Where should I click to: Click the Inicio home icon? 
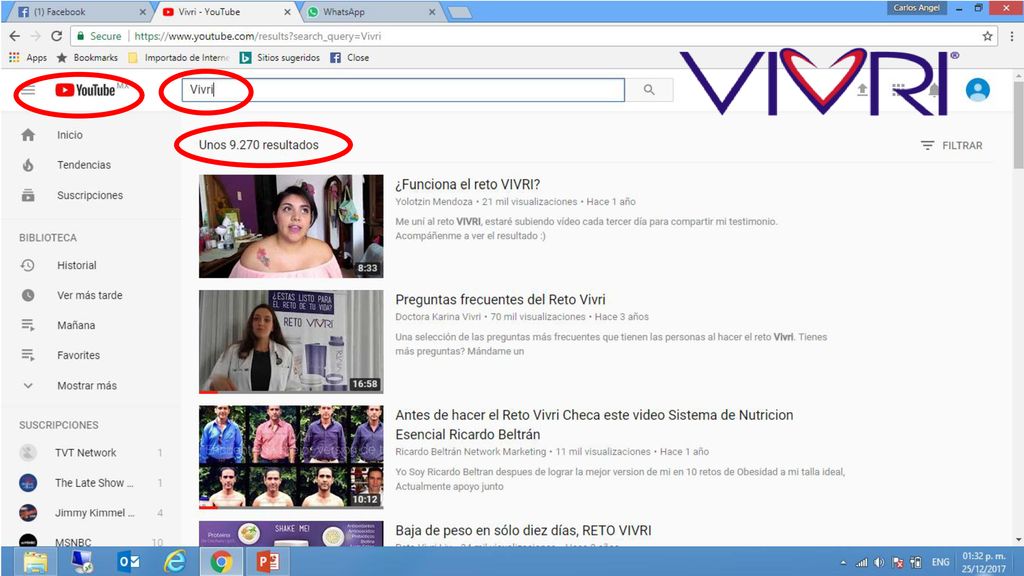click(x=28, y=135)
